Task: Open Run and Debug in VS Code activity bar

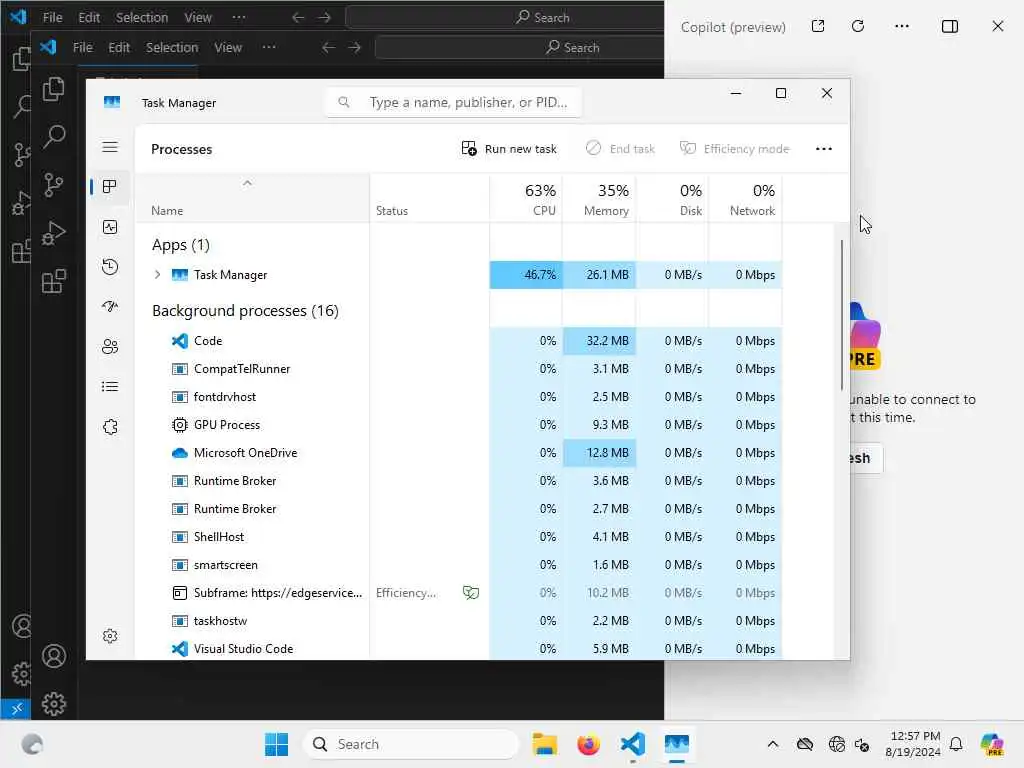Action: (54, 233)
